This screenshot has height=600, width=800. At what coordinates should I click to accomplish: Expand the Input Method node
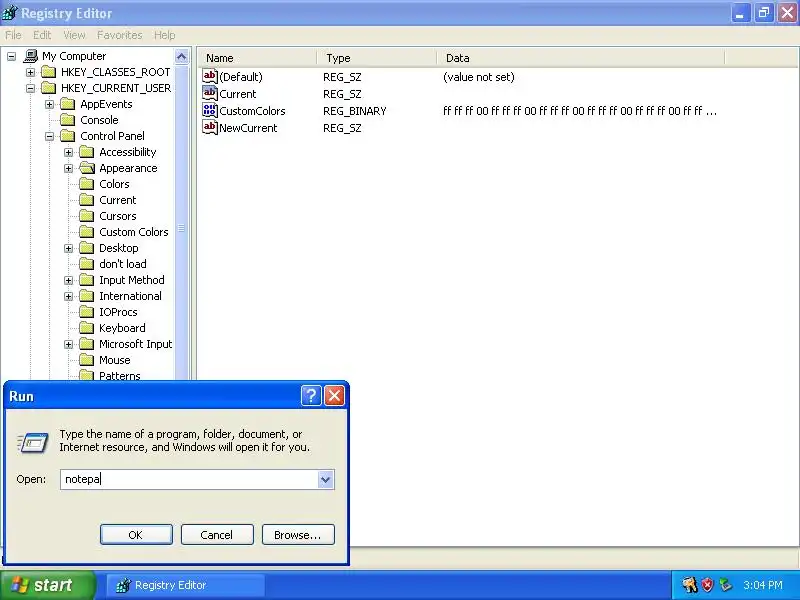[68, 281]
